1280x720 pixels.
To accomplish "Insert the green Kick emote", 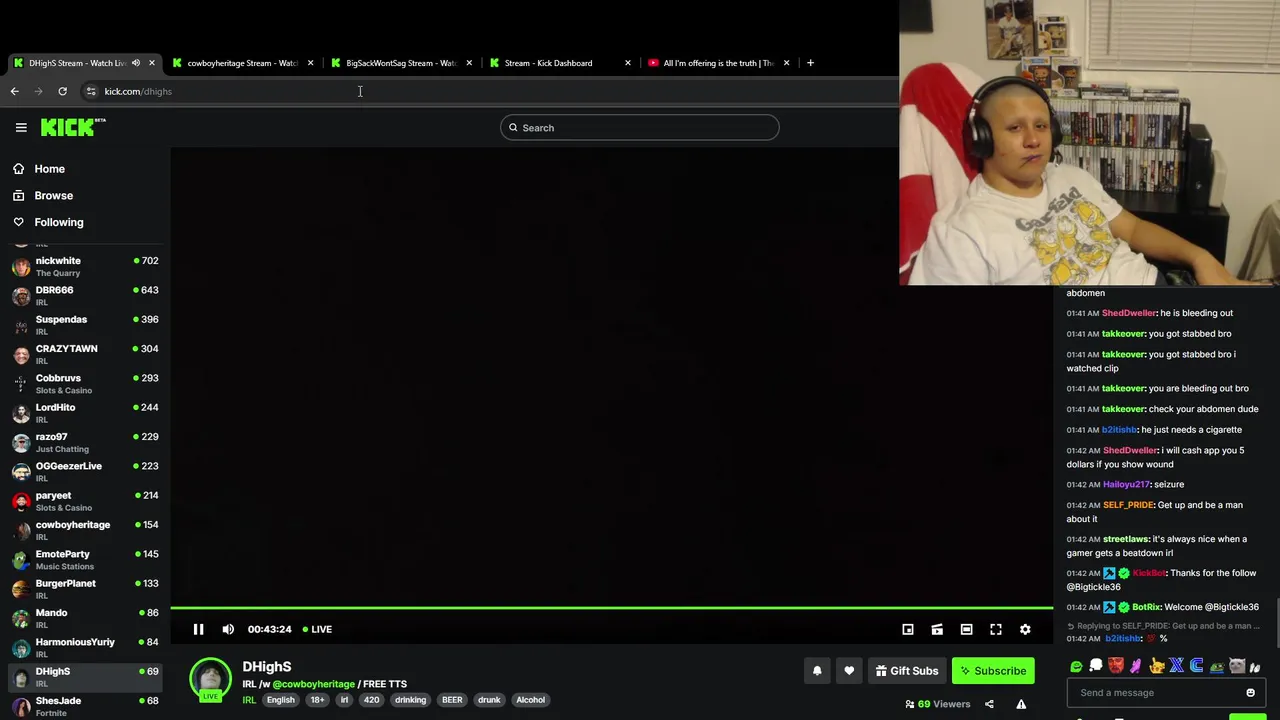I will pyautogui.click(x=1076, y=666).
